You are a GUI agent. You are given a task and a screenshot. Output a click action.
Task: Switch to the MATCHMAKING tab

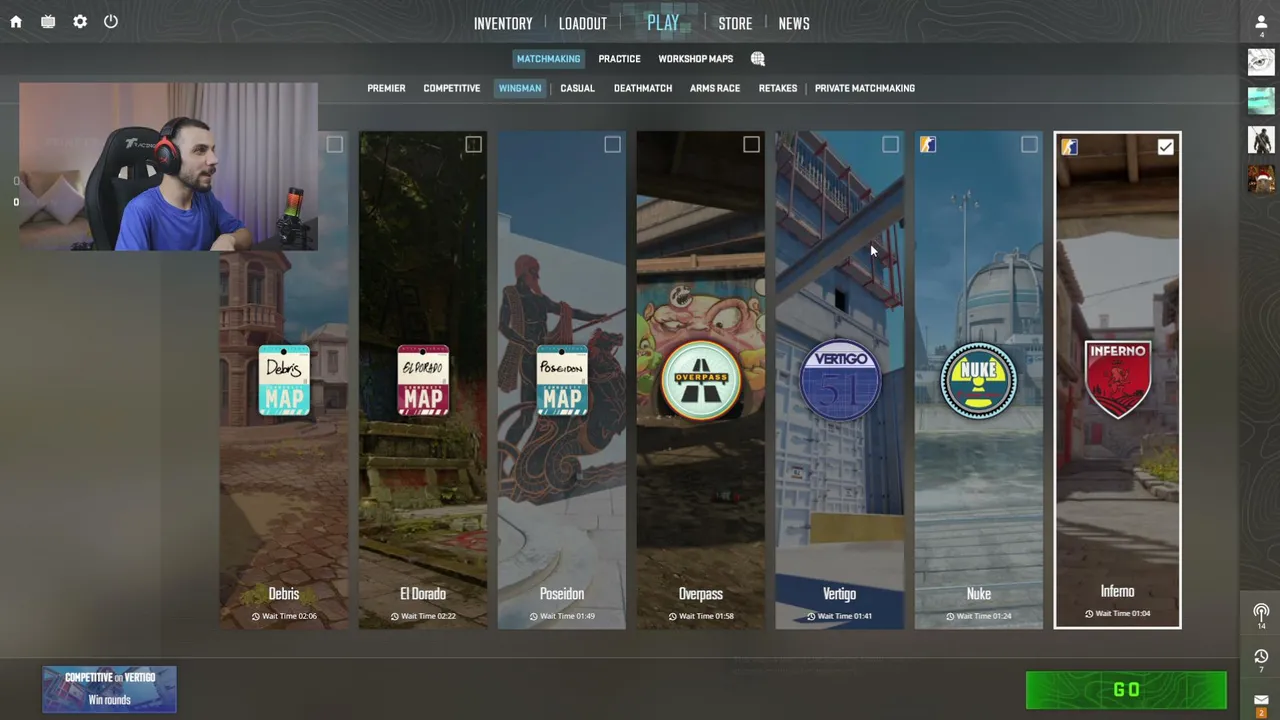pyautogui.click(x=548, y=59)
